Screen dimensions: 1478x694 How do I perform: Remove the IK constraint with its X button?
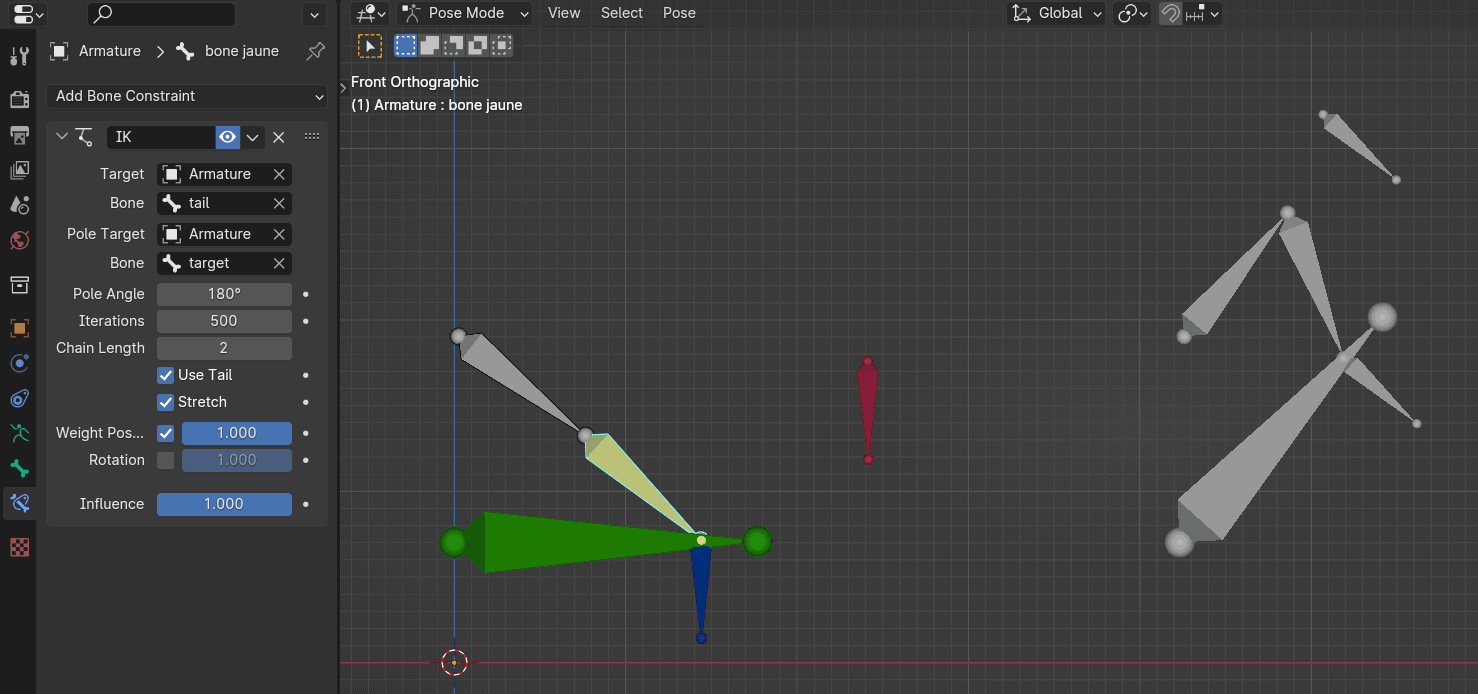pos(278,136)
